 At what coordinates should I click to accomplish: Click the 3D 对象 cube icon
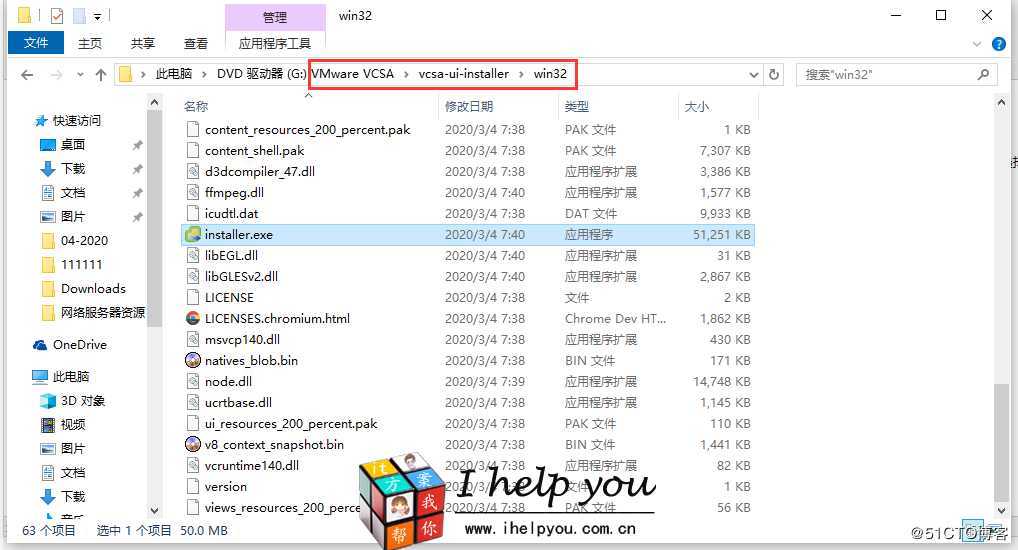(48, 401)
